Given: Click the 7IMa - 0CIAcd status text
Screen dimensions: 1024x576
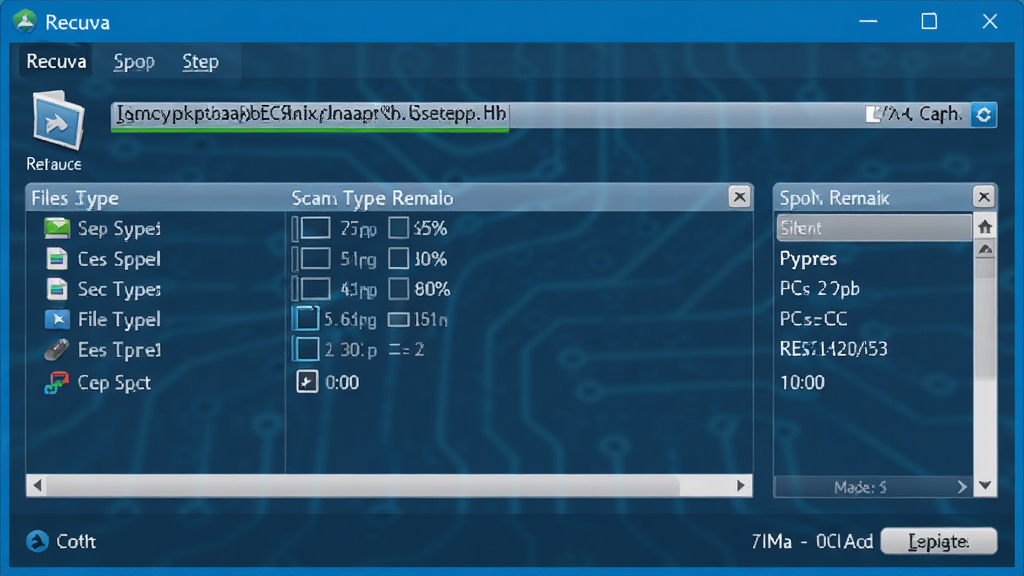Looking at the screenshot, I should point(812,541).
